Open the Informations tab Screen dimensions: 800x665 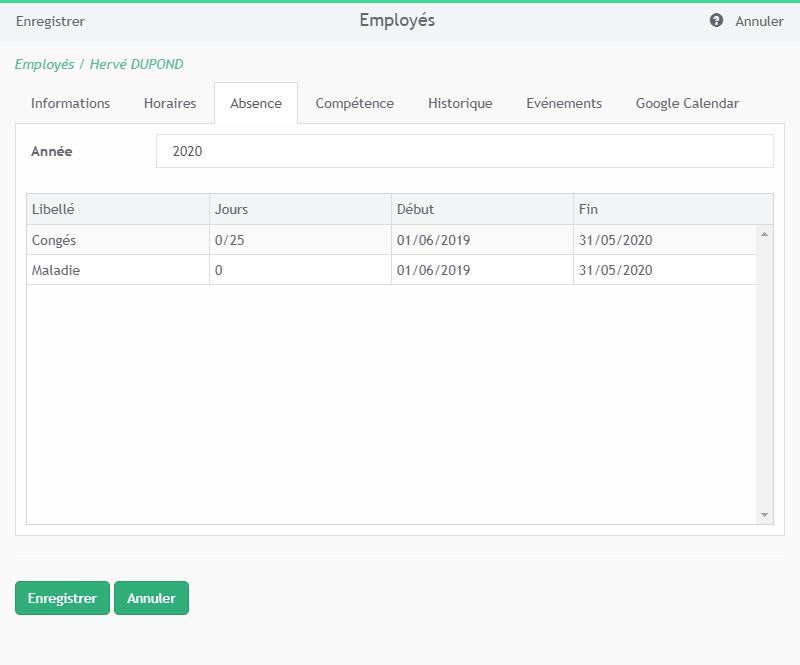[x=70, y=103]
